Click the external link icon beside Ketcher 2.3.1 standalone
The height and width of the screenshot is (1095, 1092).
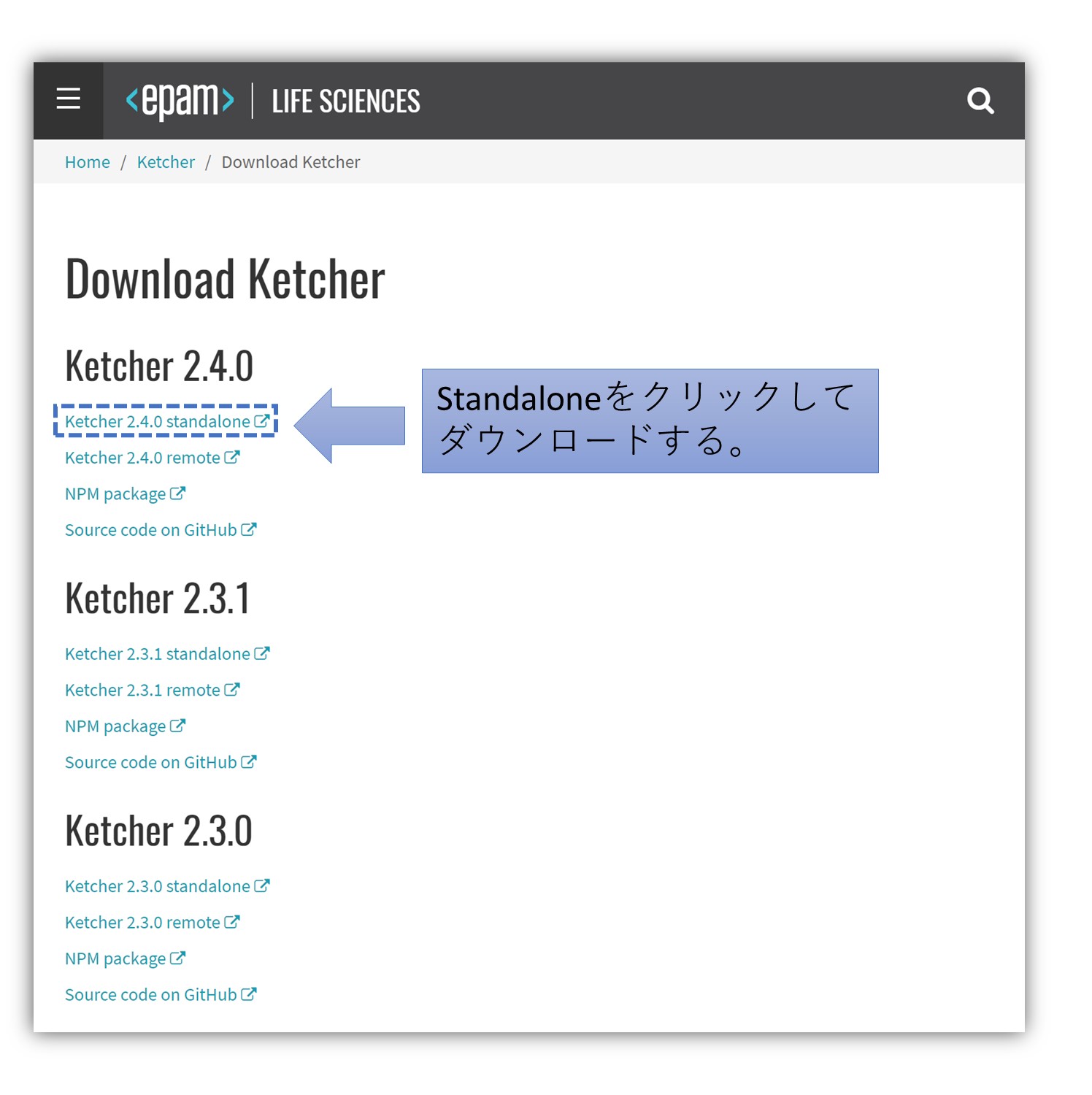261,653
